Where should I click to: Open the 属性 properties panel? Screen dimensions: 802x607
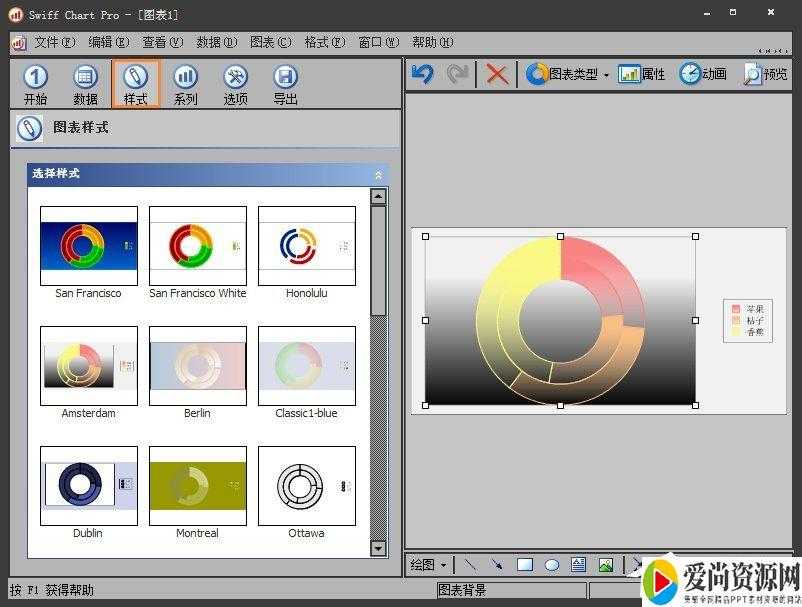click(x=642, y=74)
